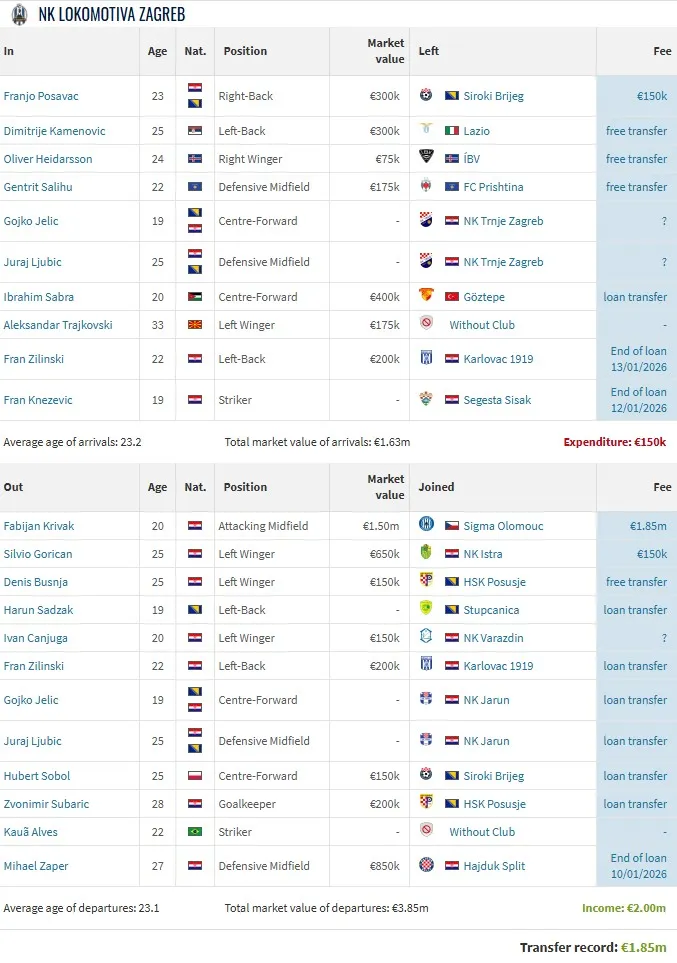Click the loan transfer fee for Ibrahim Sabra

click(x=635, y=297)
